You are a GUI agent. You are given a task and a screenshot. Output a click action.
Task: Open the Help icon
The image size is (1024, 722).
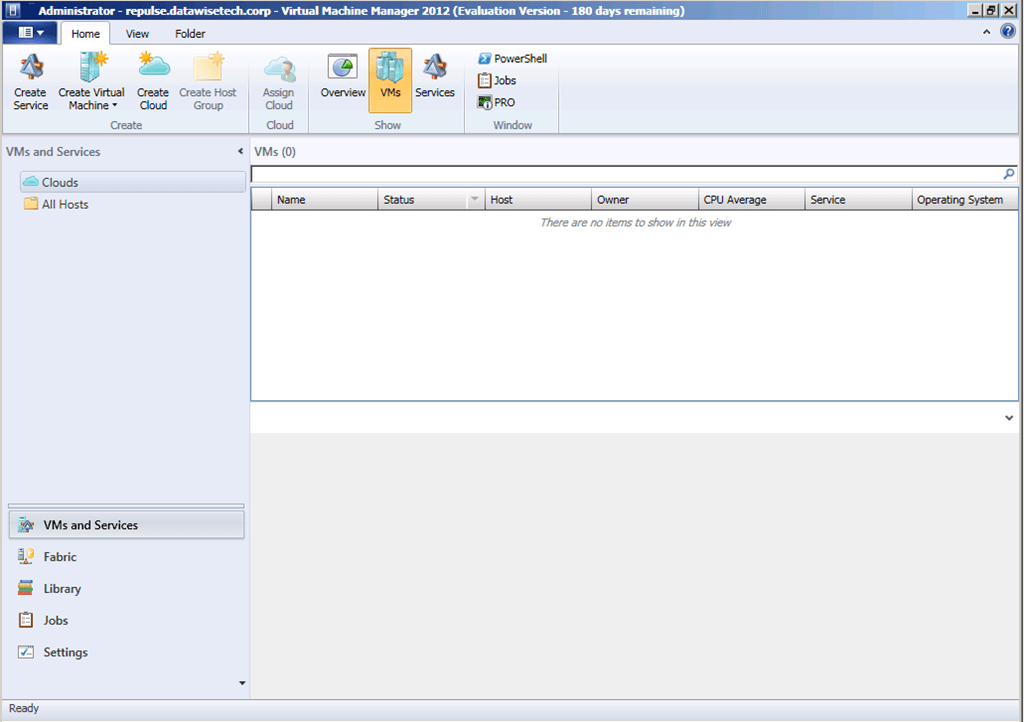pyautogui.click(x=1008, y=31)
